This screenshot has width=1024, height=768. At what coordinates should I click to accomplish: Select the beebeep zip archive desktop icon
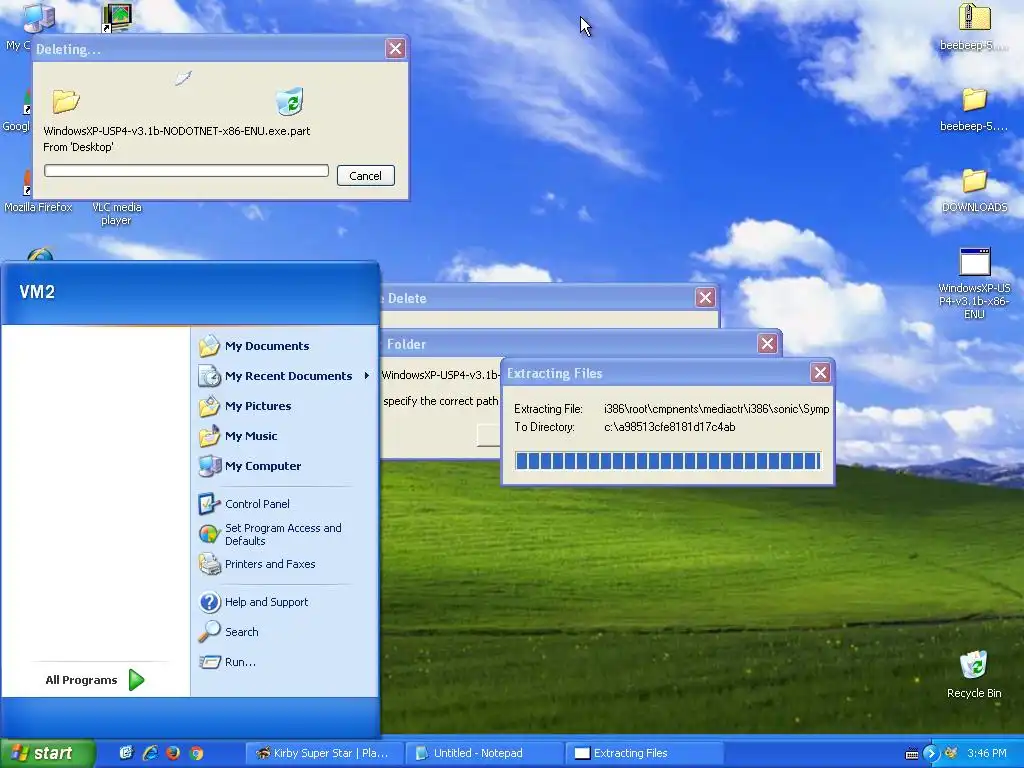(974, 26)
